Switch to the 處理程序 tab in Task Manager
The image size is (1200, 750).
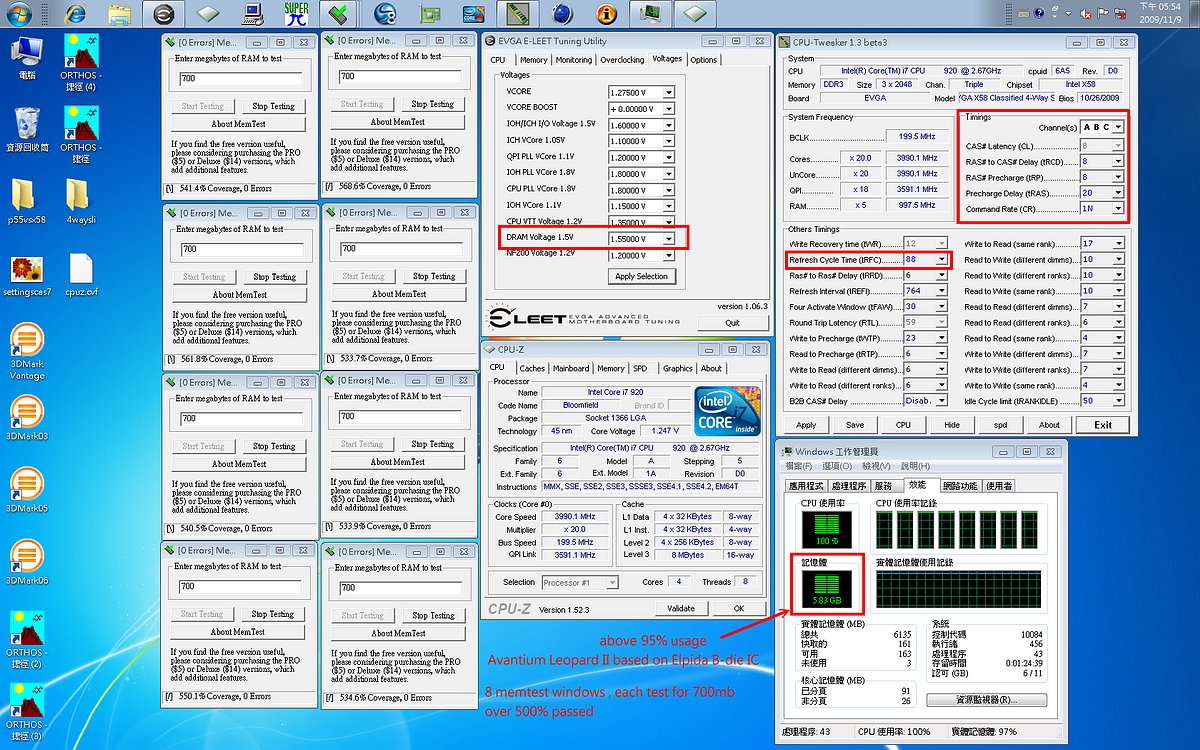(847, 485)
